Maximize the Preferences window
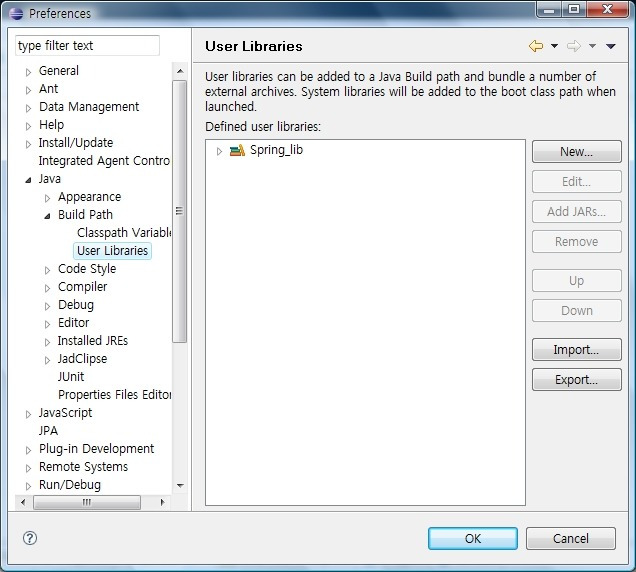This screenshot has width=636, height=572. coord(574,10)
